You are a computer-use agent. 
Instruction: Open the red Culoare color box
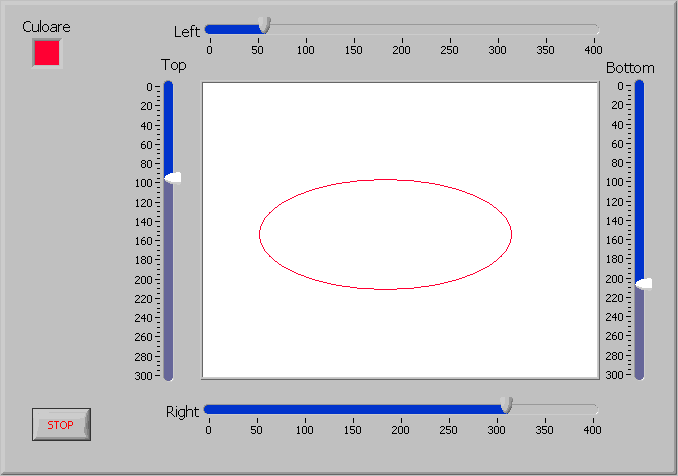[47, 53]
